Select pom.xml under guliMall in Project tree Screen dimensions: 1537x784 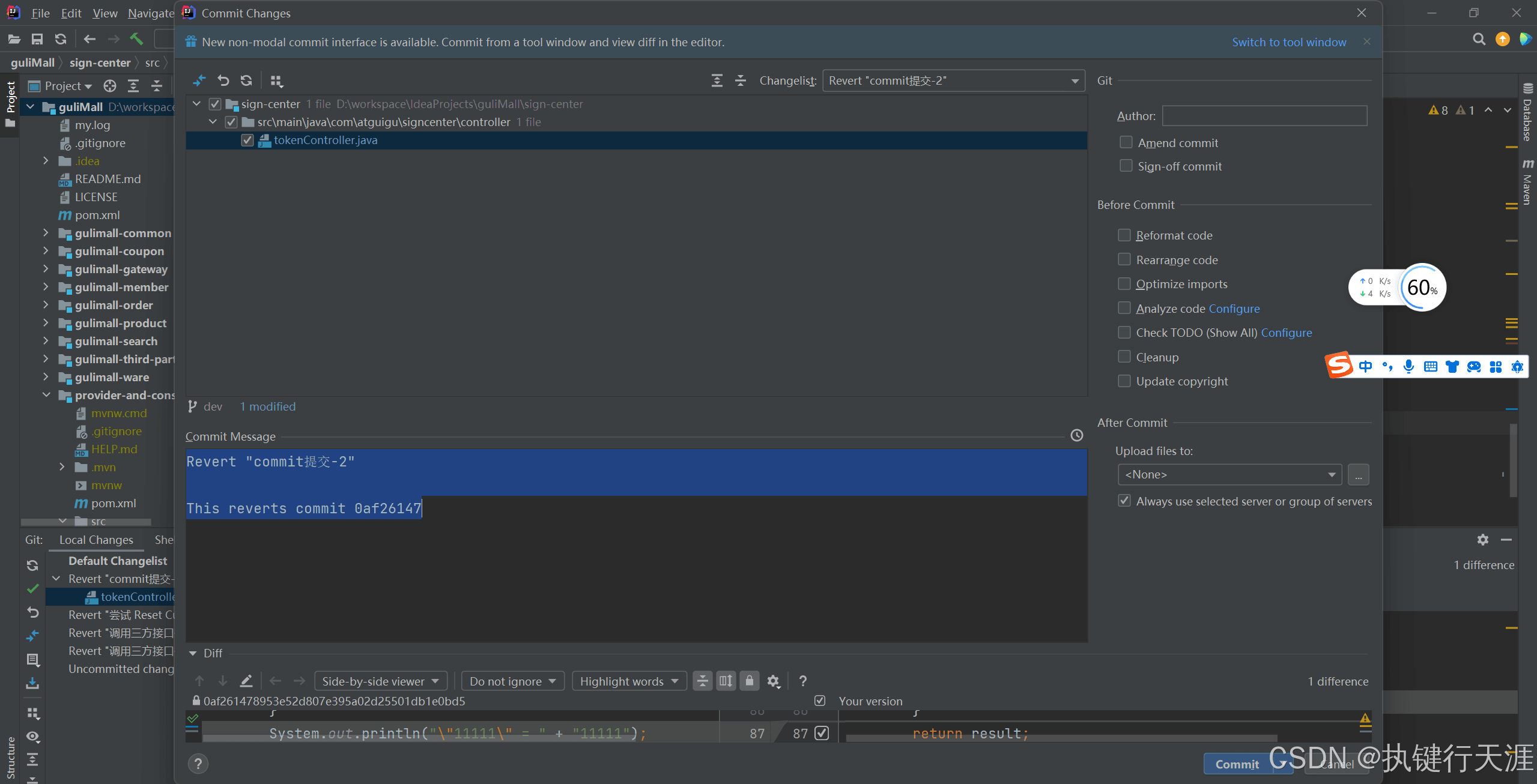click(x=97, y=215)
